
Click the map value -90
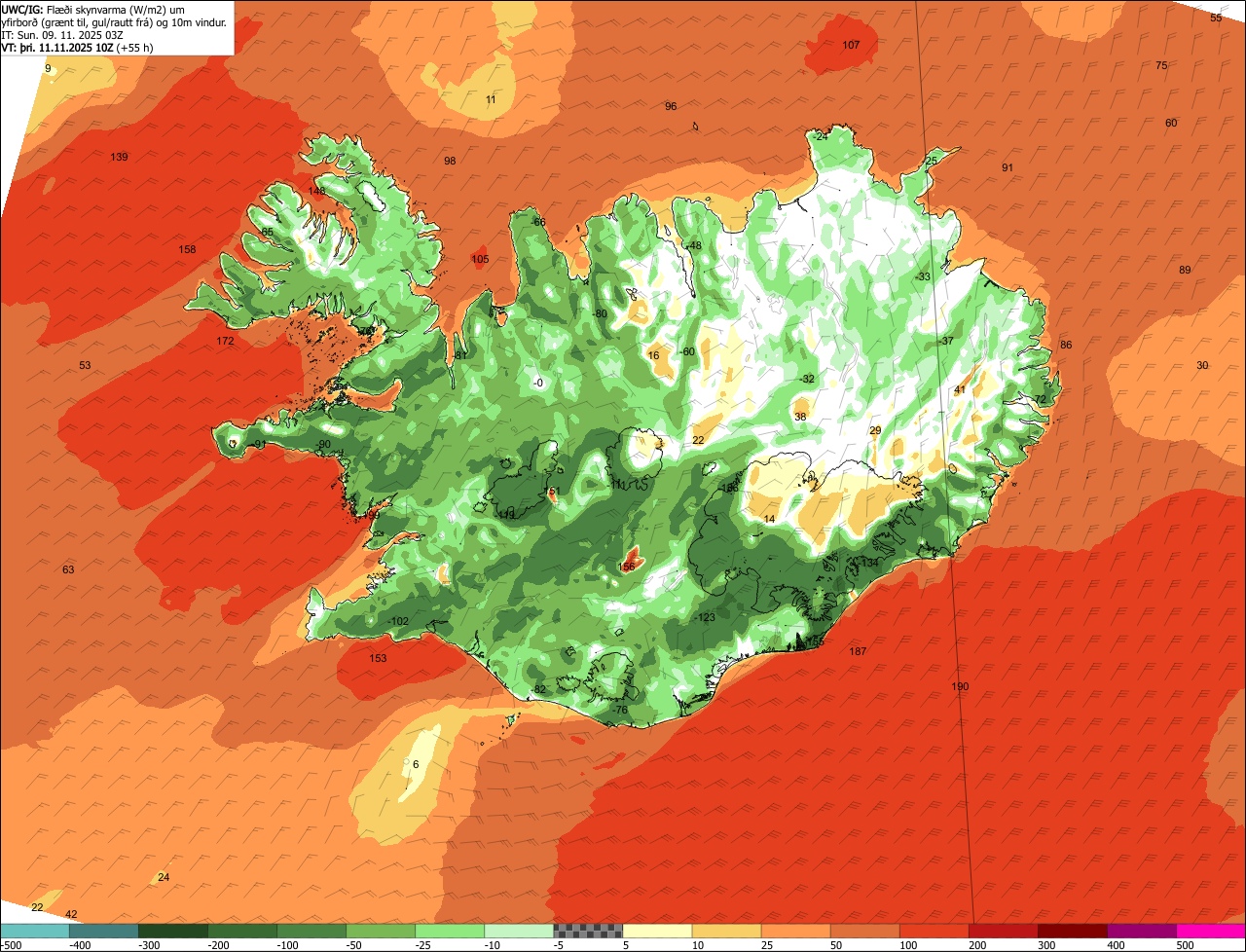pos(323,444)
